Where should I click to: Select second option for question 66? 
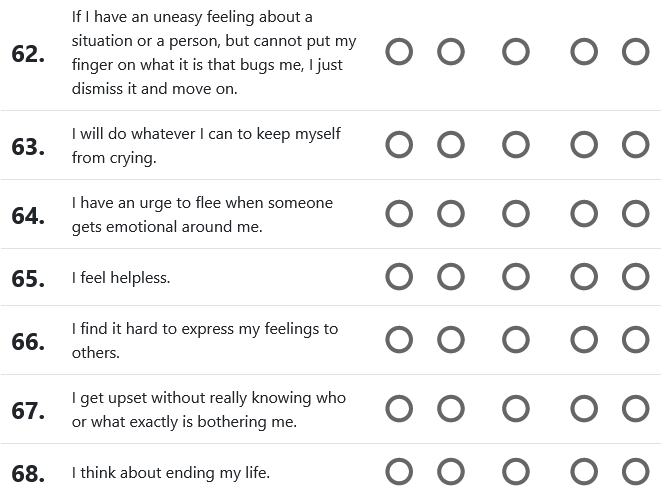point(451,340)
